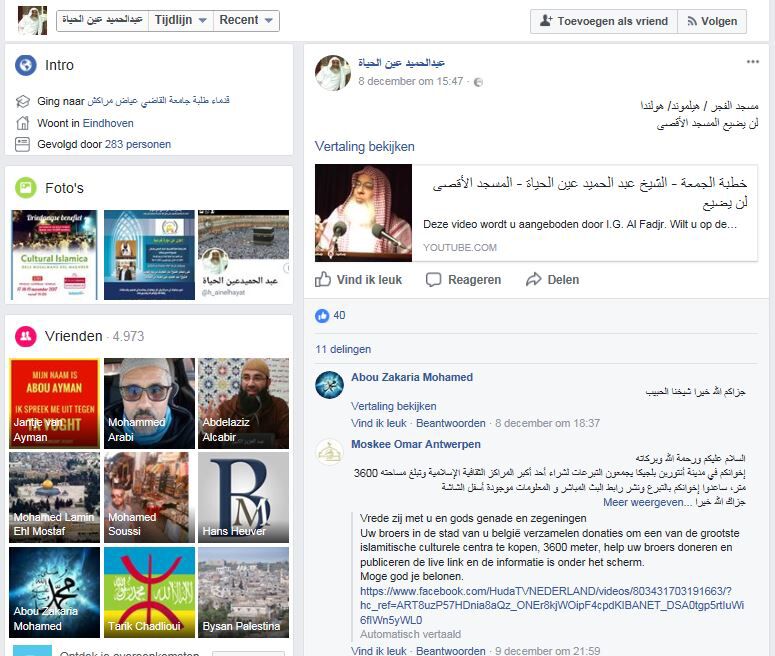Screen dimensions: 775x656
Task: Open the three-dots post options menu
Action: [x=753, y=62]
